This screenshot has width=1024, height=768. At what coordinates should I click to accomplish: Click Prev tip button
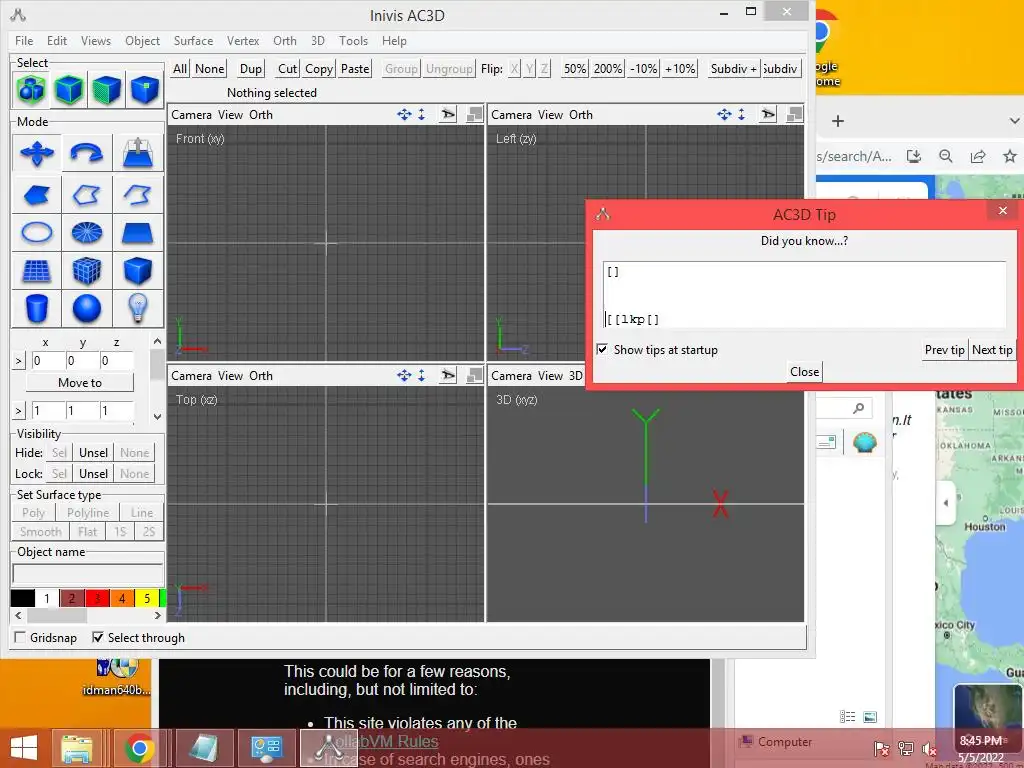pos(944,349)
